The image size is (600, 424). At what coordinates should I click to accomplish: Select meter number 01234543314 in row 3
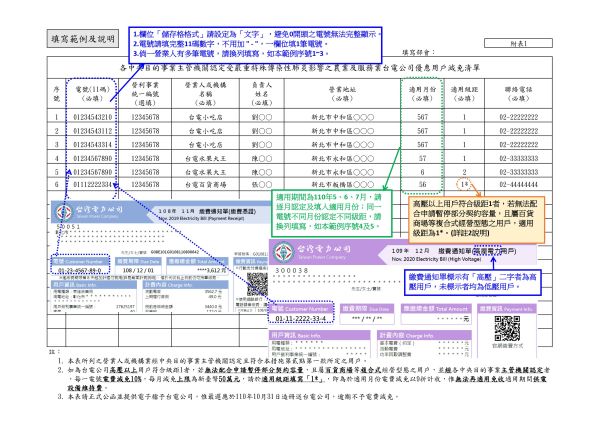click(93, 145)
